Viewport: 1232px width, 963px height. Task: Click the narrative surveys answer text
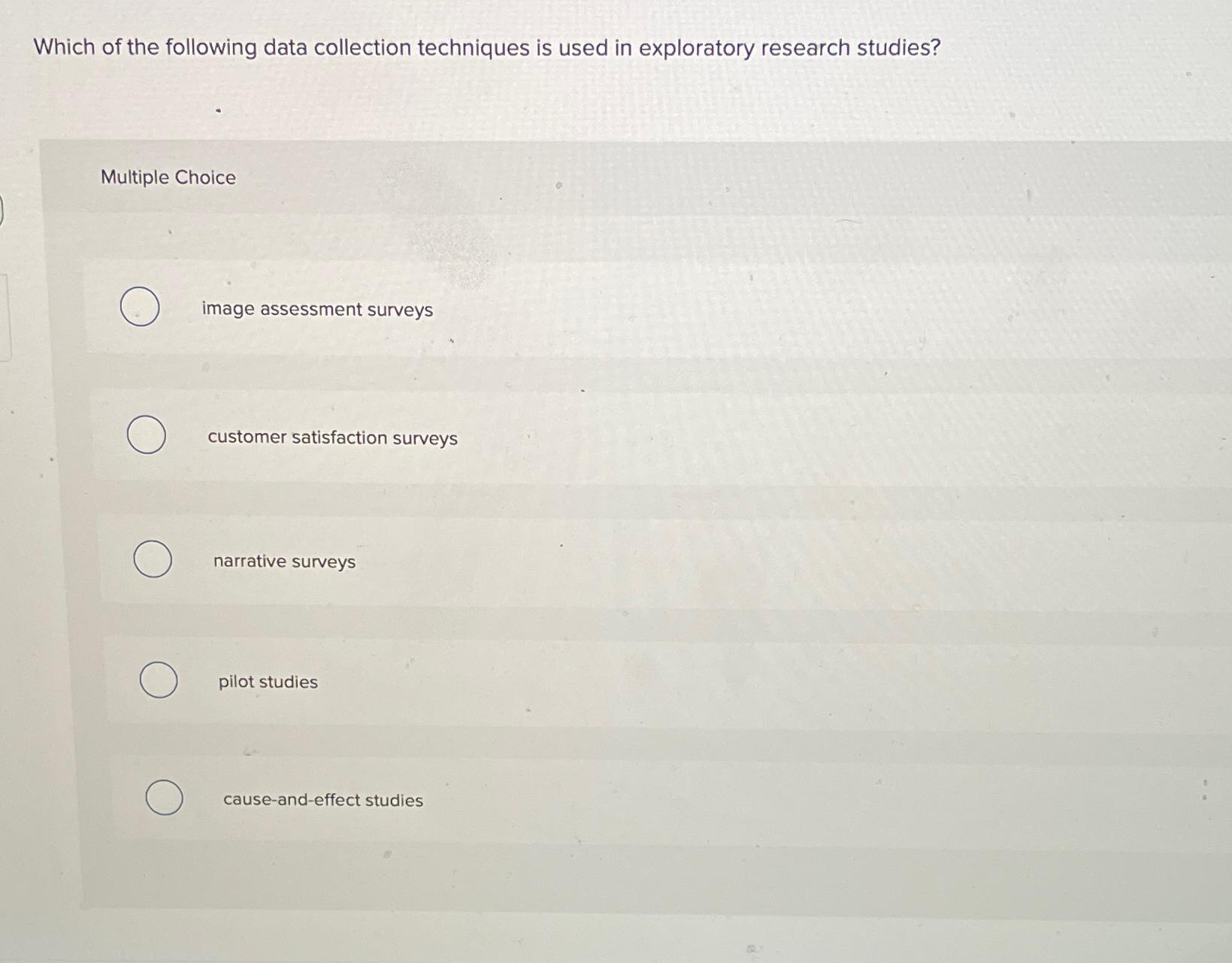pyautogui.click(x=284, y=562)
